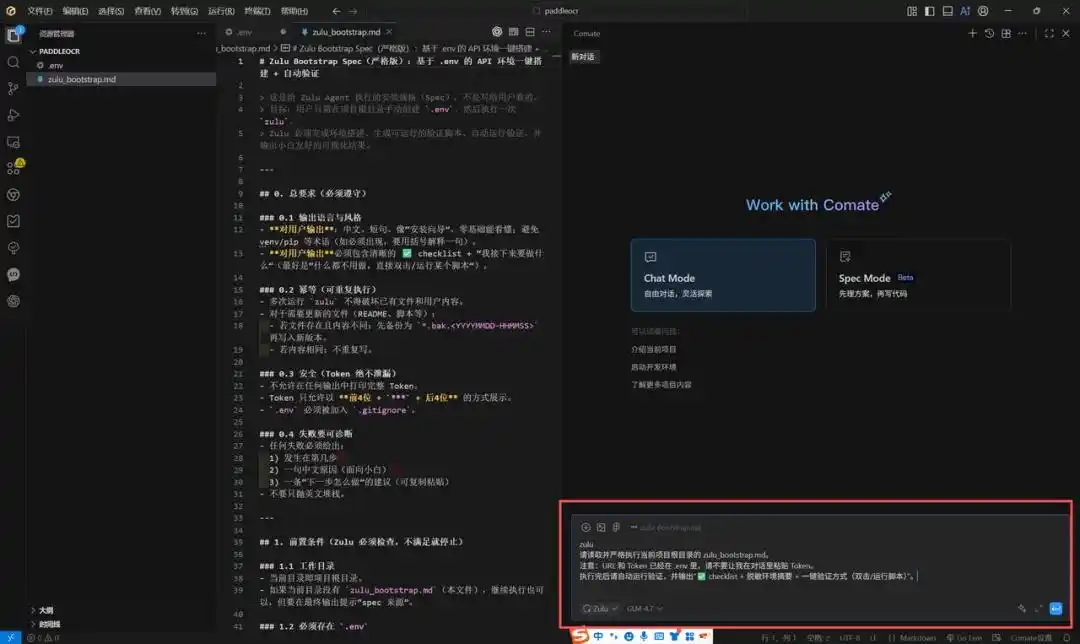
Task: Click the 了解更多项目内容 suggestion
Action: (x=661, y=384)
